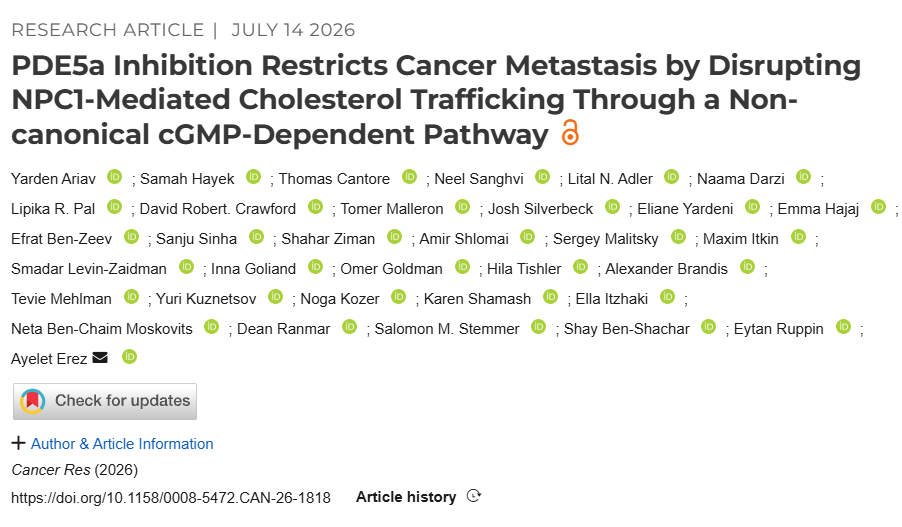902x527 pixels.
Task: Expand the Author & Article Information section
Action: pyautogui.click(x=122, y=444)
